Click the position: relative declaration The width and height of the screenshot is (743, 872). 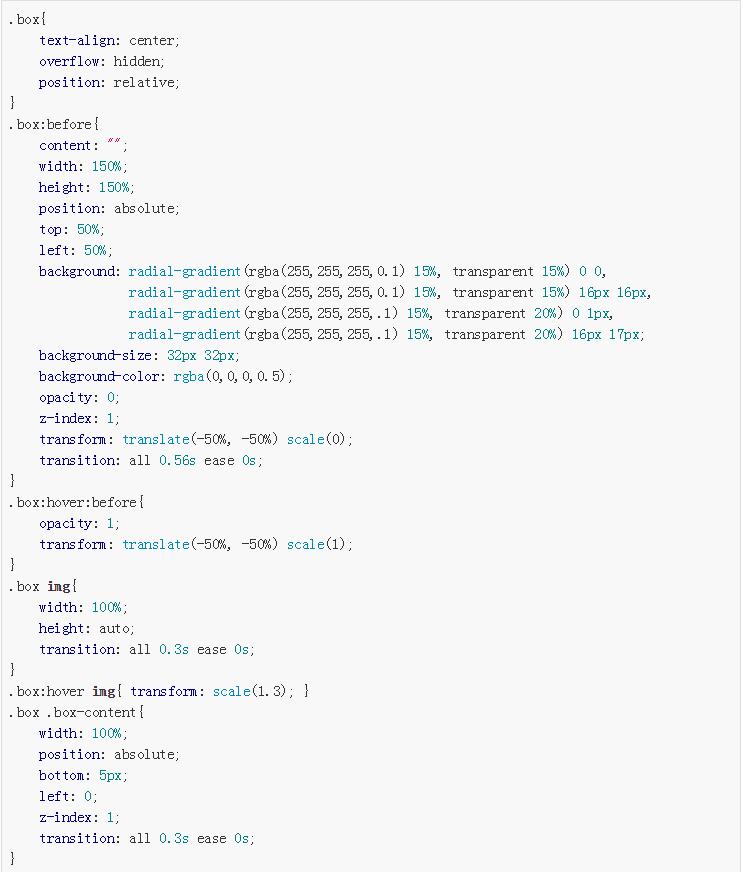[109, 83]
